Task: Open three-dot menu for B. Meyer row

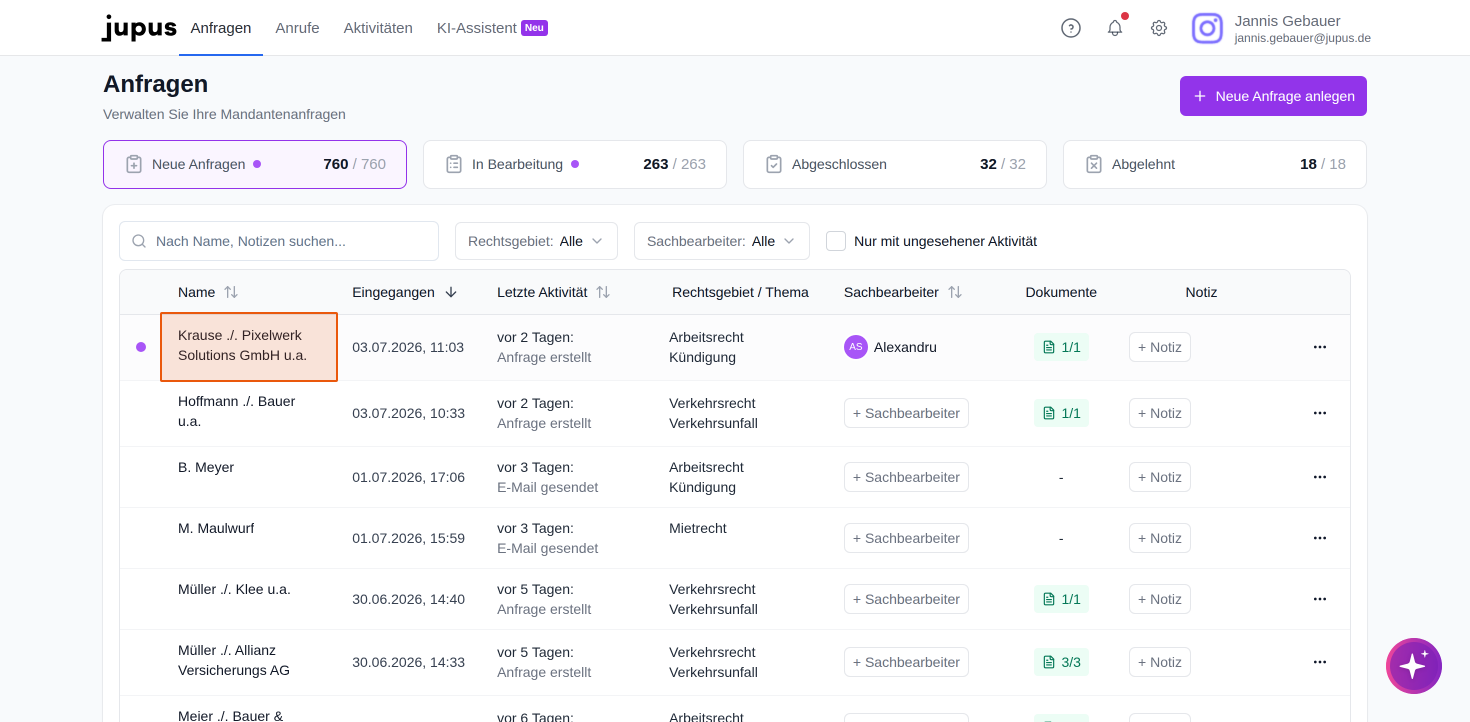Action: point(1320,477)
